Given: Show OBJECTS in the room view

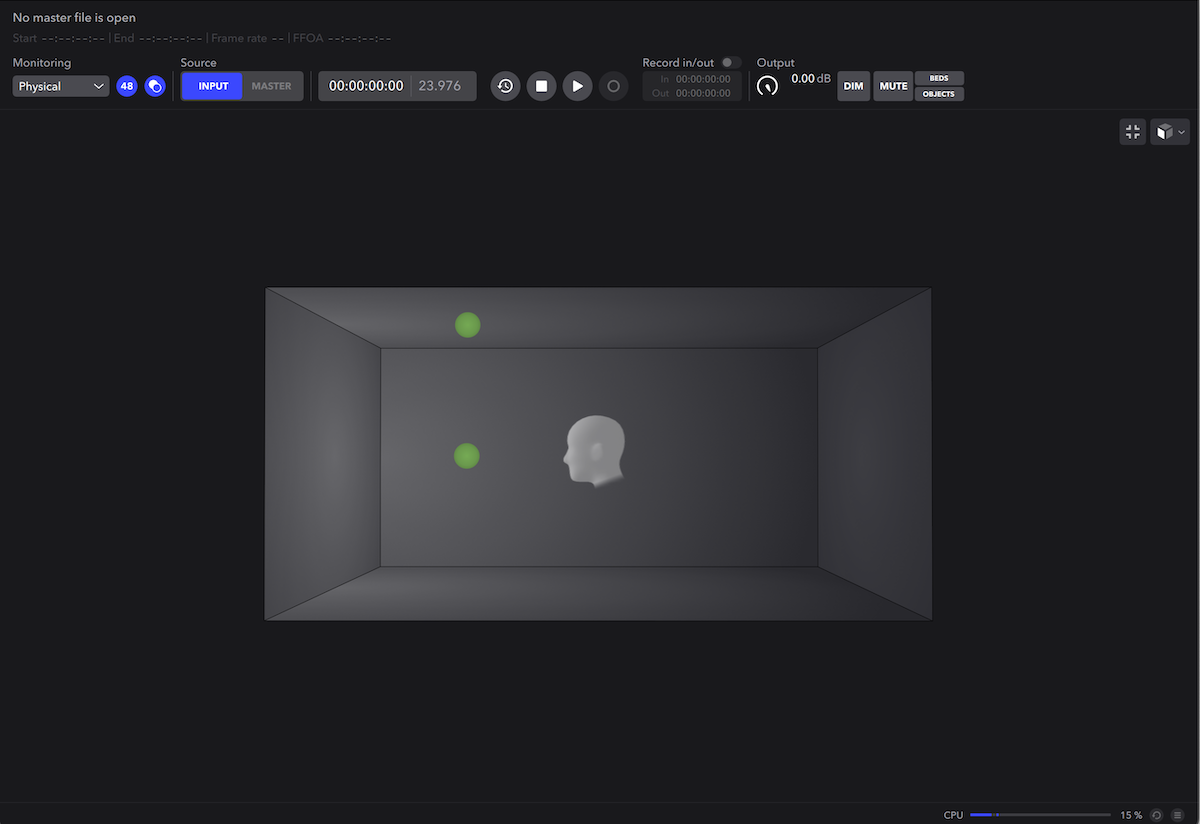Looking at the screenshot, I should (939, 93).
